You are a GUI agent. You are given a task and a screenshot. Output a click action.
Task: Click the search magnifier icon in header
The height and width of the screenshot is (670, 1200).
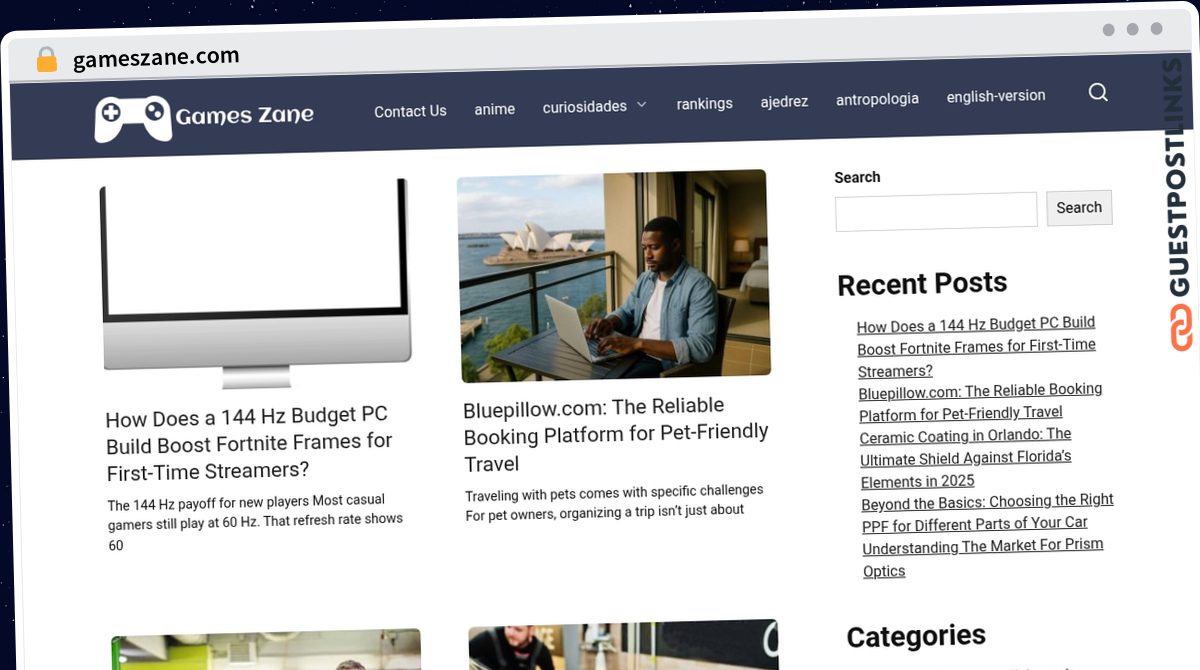point(1098,93)
